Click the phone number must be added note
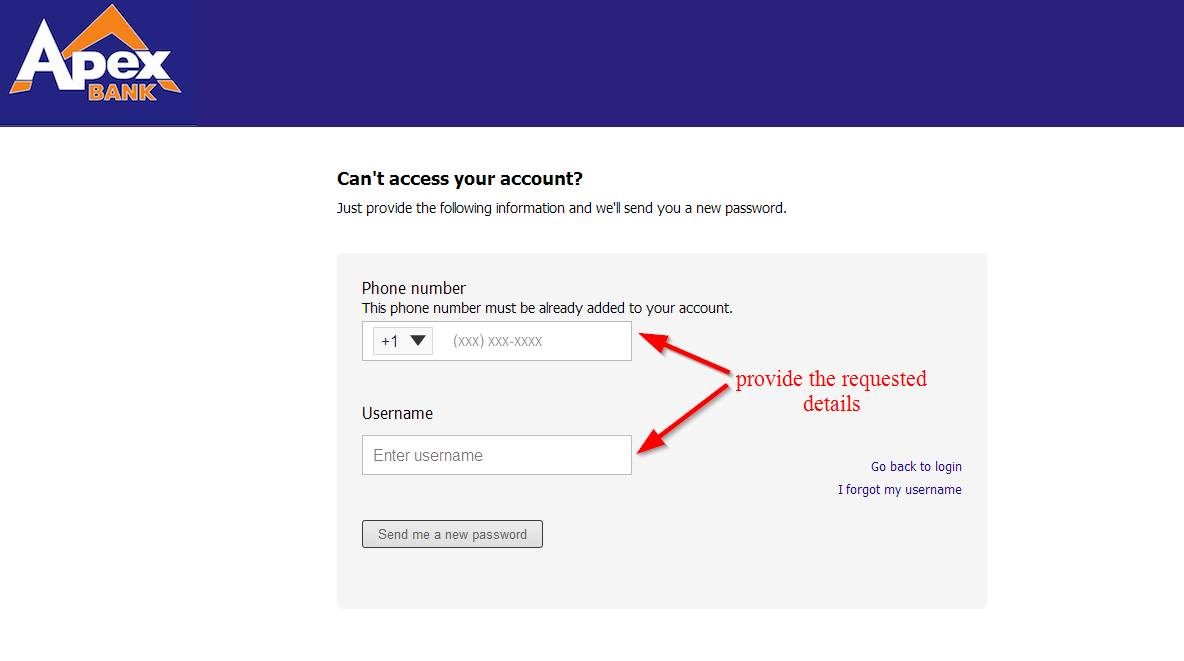 point(547,308)
